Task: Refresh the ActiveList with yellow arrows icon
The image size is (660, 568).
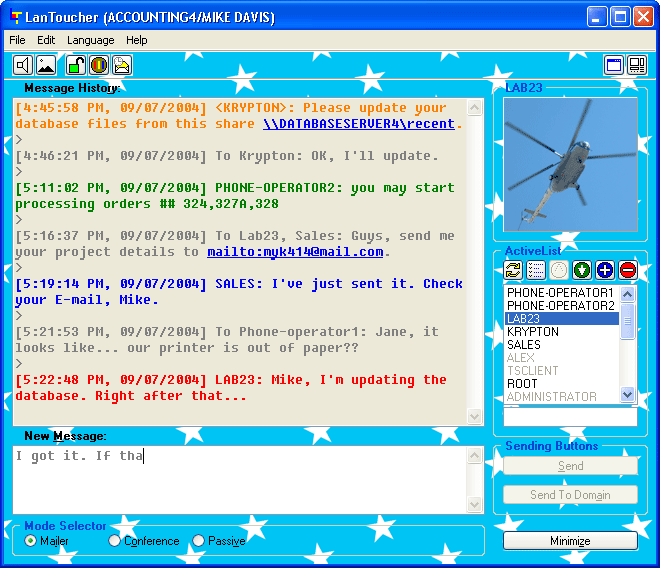Action: coord(513,270)
